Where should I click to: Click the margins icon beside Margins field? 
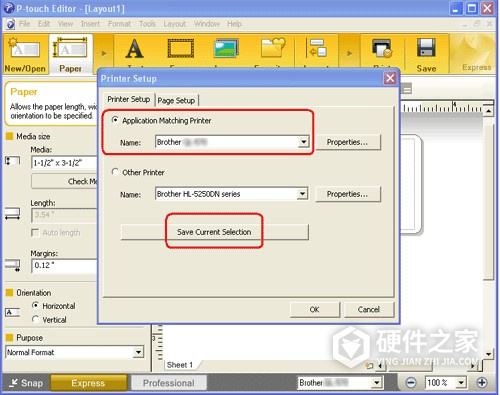[12, 265]
